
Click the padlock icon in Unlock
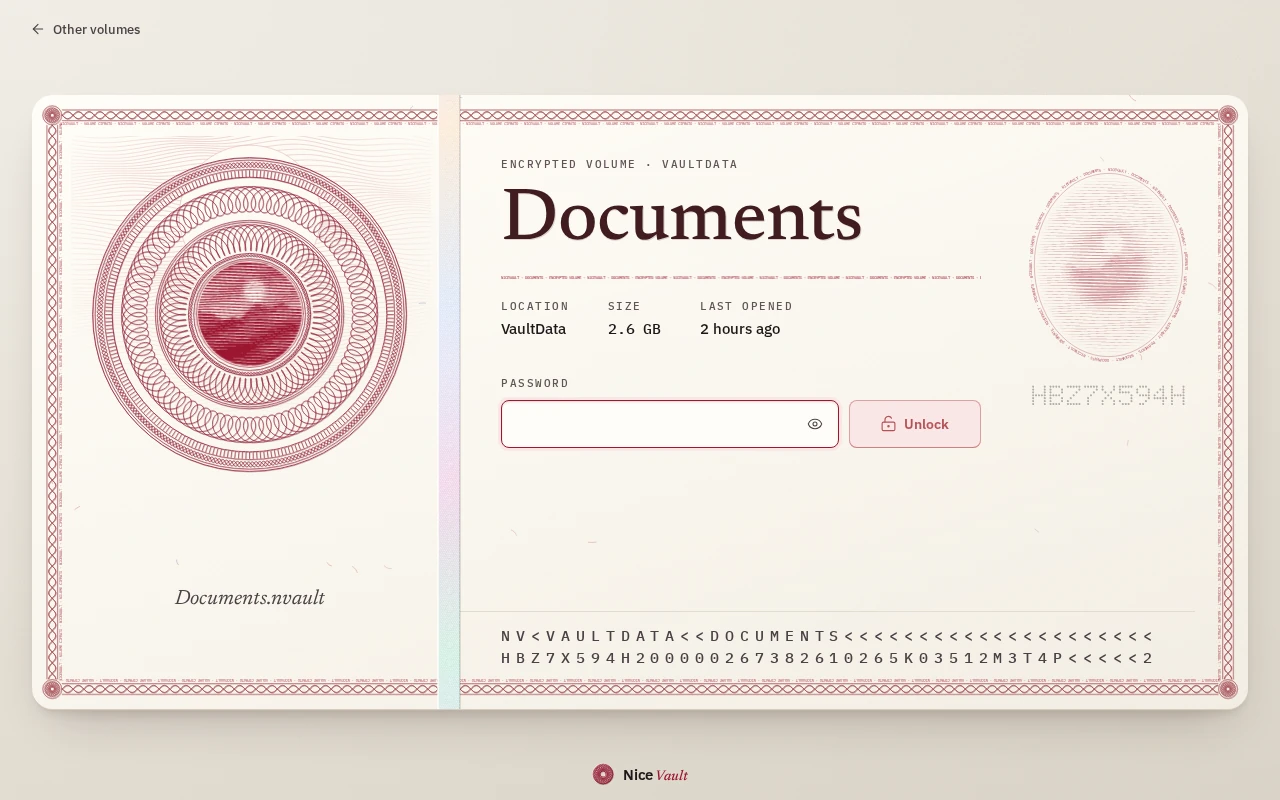coord(888,424)
